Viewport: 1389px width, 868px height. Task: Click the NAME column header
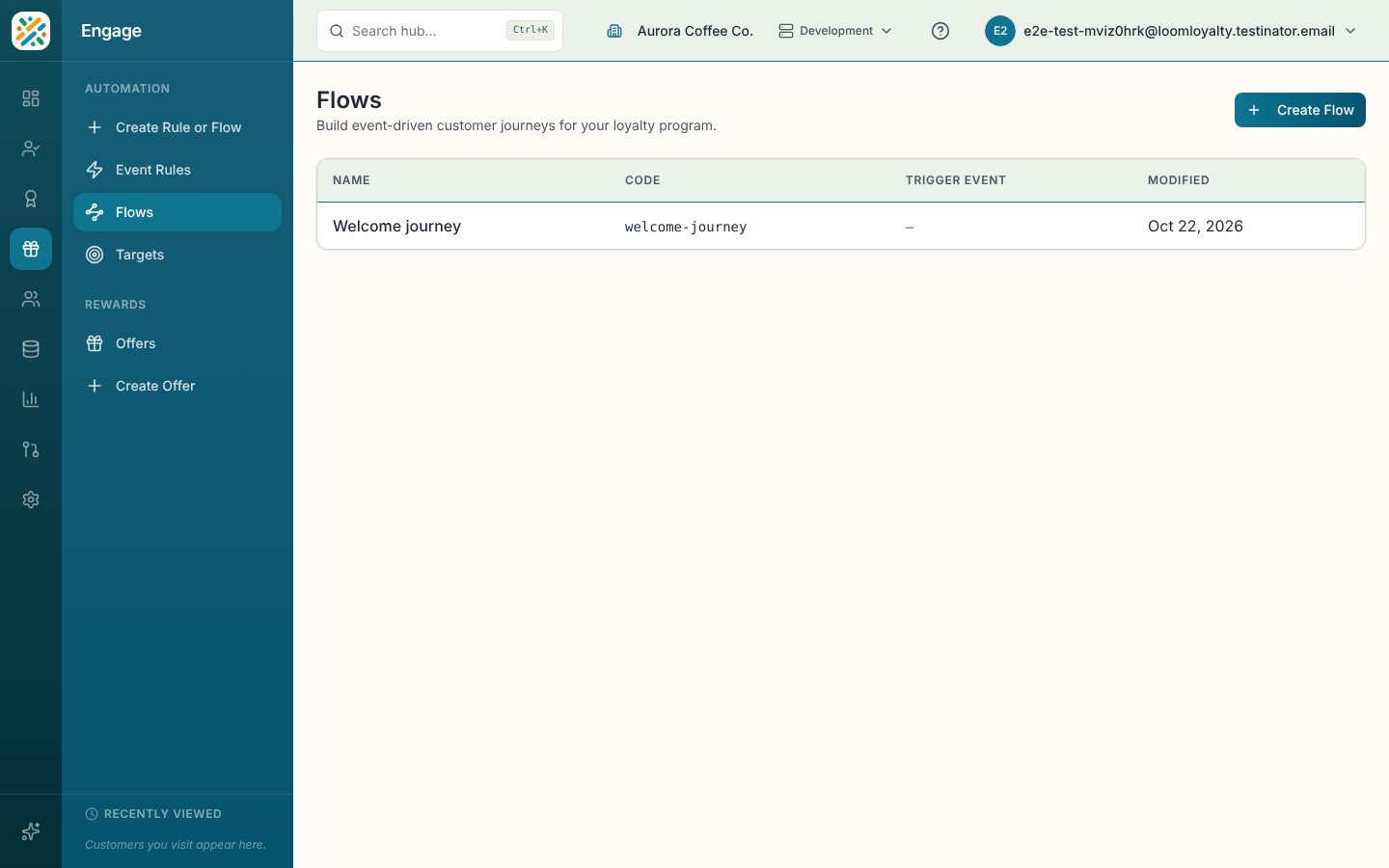pos(351,180)
